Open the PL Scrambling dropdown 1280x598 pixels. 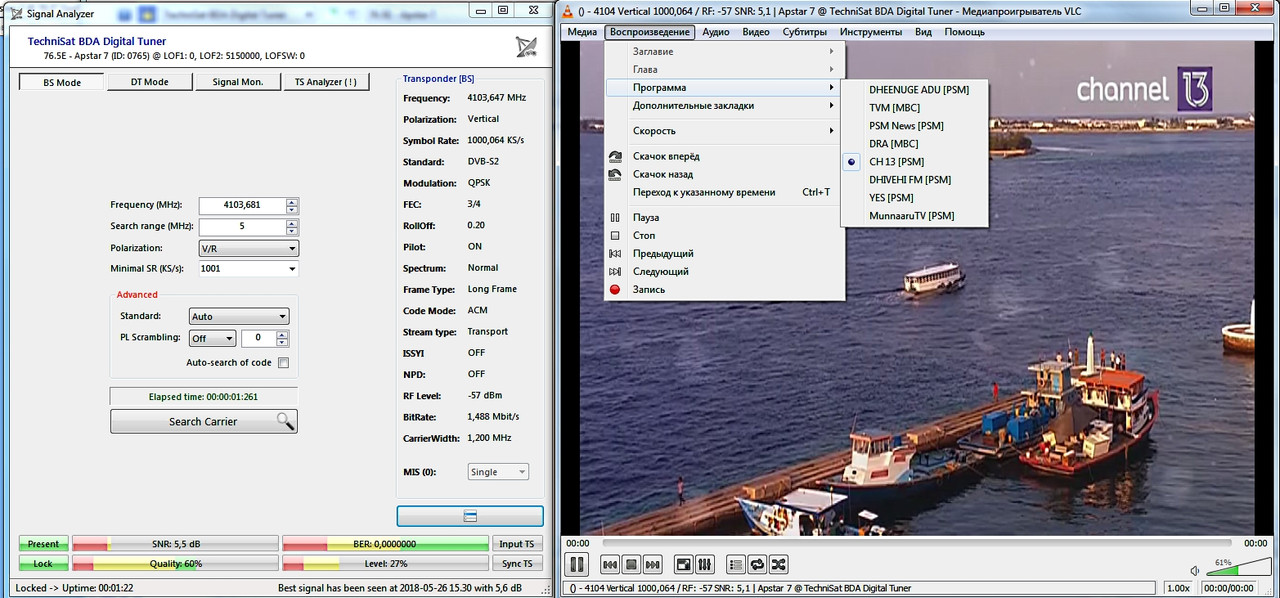pyautogui.click(x=211, y=338)
